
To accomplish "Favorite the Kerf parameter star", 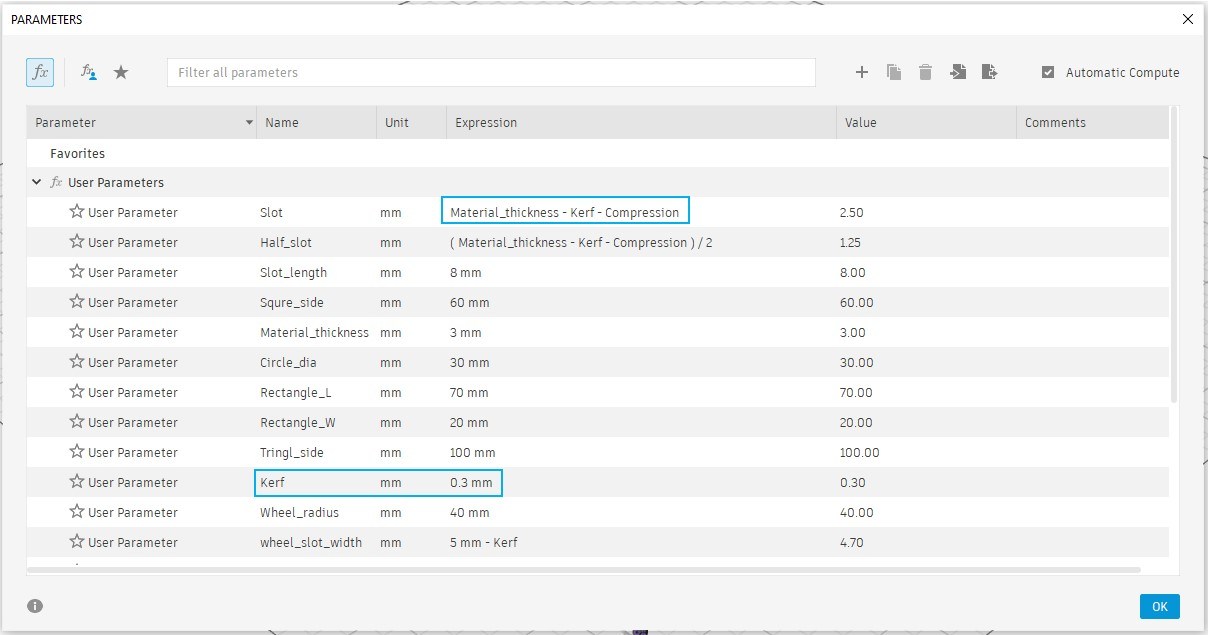I will click(x=77, y=482).
